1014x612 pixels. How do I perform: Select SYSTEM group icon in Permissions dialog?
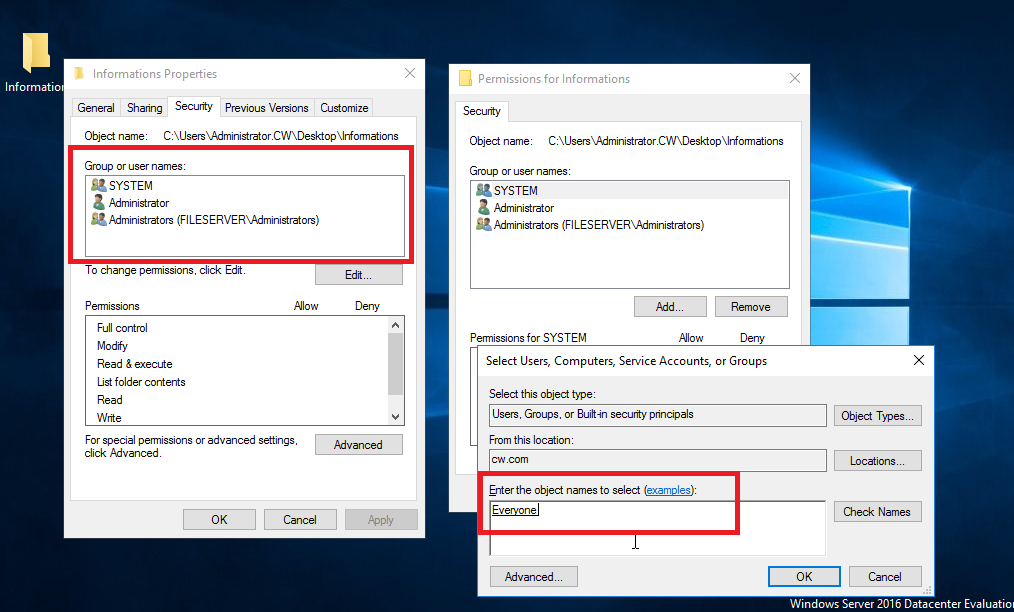point(484,190)
